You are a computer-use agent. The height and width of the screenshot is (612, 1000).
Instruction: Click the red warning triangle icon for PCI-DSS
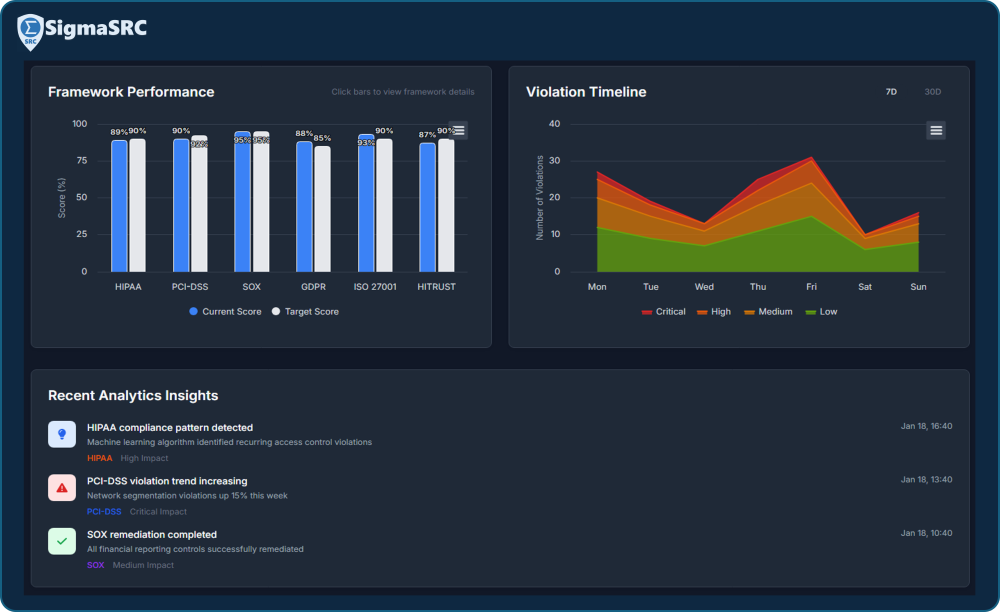coord(62,488)
